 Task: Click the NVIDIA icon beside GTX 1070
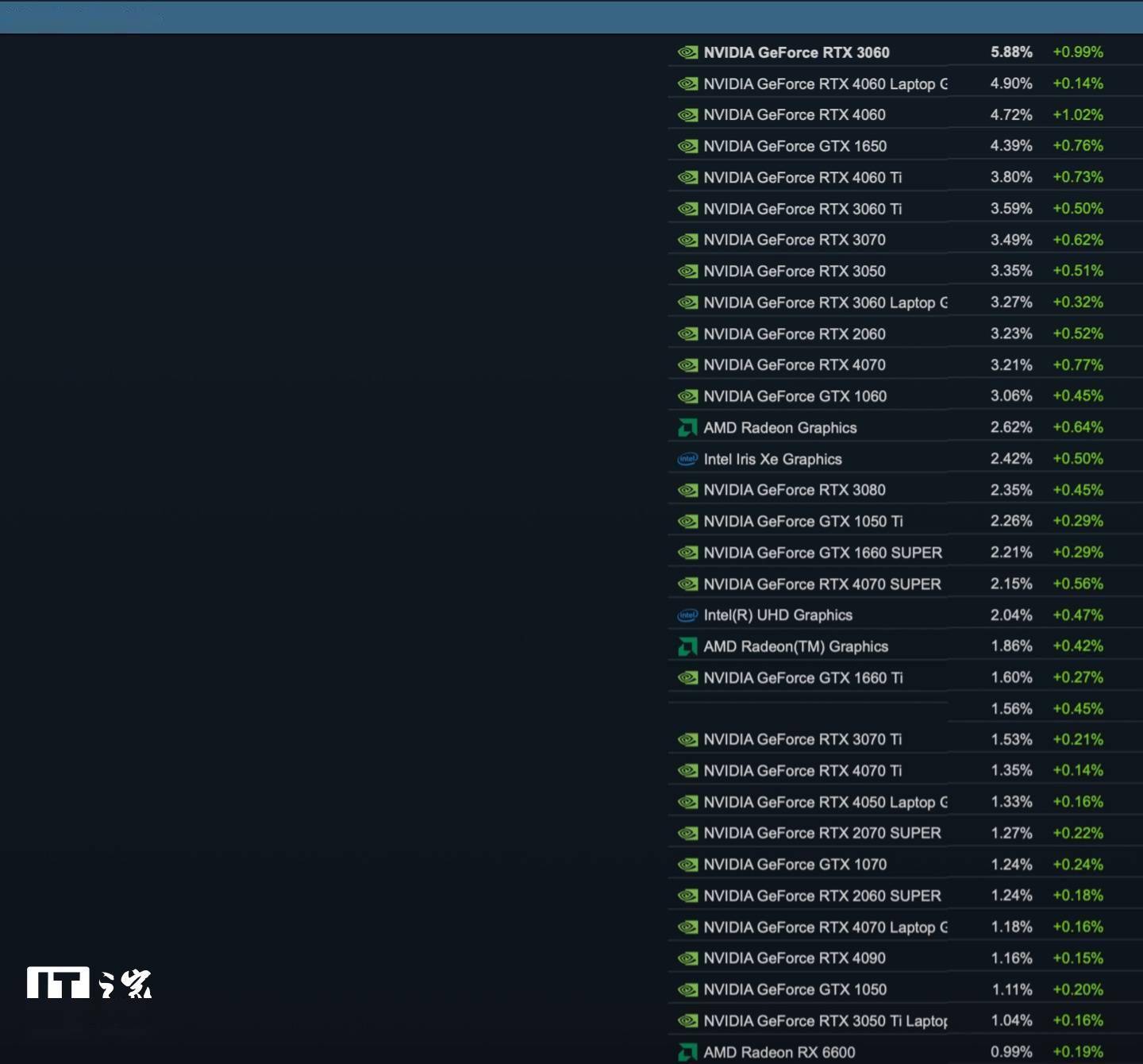(x=687, y=864)
